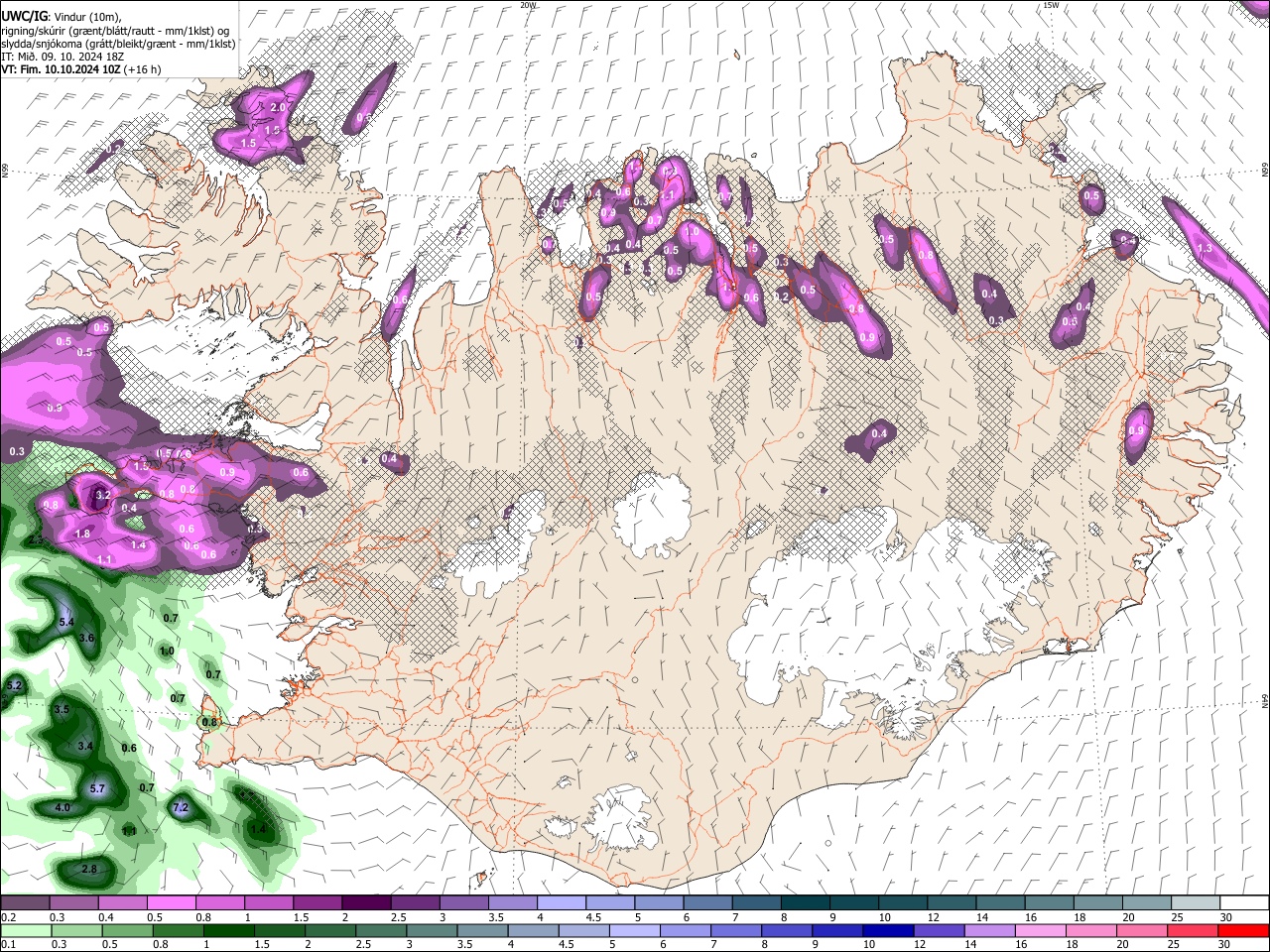Click the 7.2 rain value on the map
Viewport: 1270px width, 952px height.
point(181,808)
